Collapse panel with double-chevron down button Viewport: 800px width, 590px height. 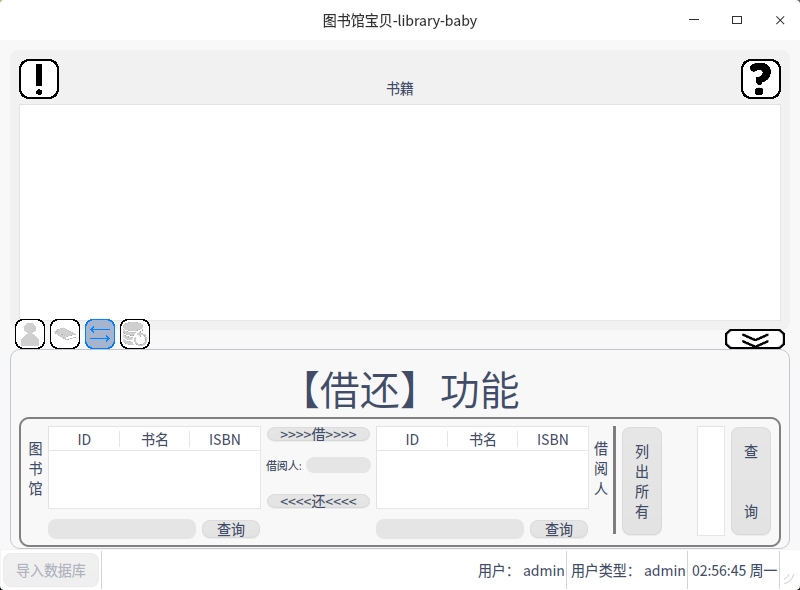[754, 340]
